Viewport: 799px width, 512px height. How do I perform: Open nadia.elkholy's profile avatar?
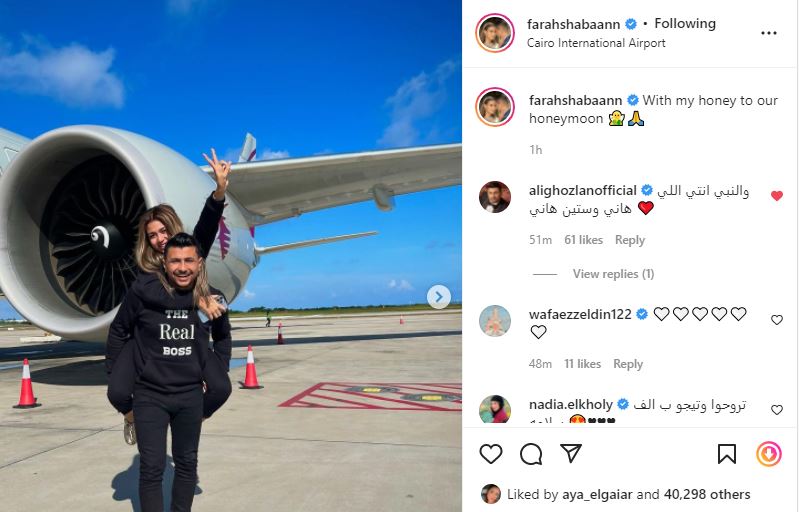[x=495, y=409]
